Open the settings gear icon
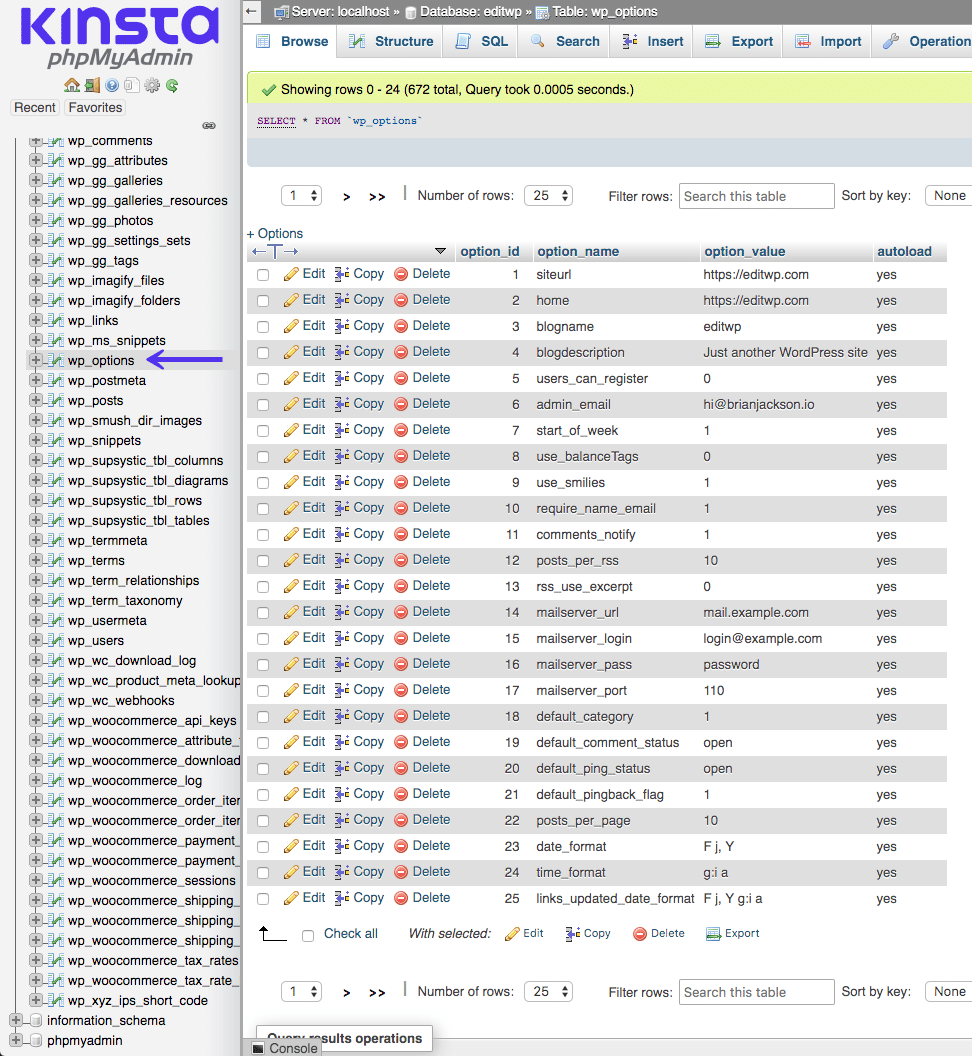 (x=150, y=85)
